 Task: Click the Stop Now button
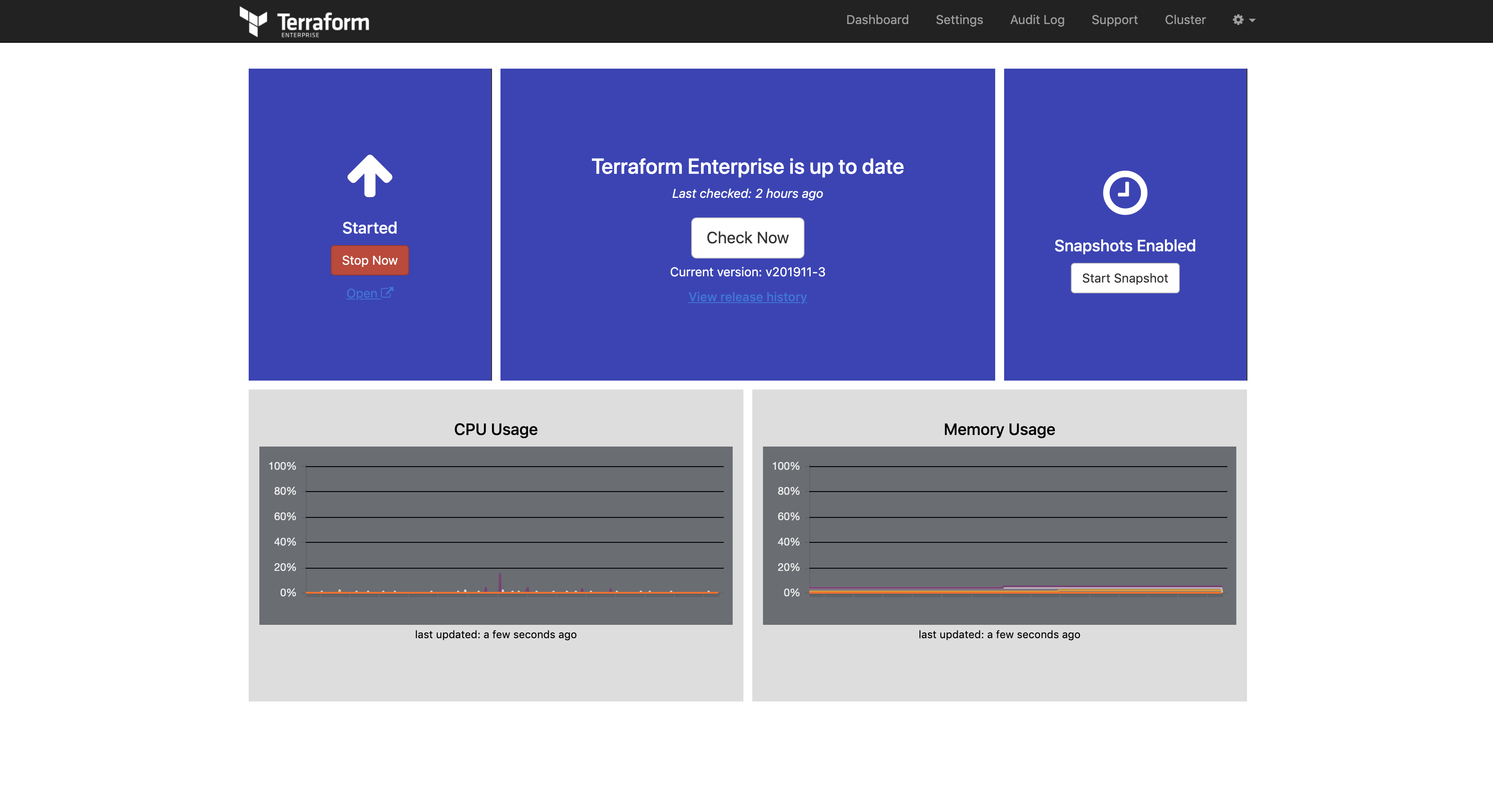coord(370,260)
